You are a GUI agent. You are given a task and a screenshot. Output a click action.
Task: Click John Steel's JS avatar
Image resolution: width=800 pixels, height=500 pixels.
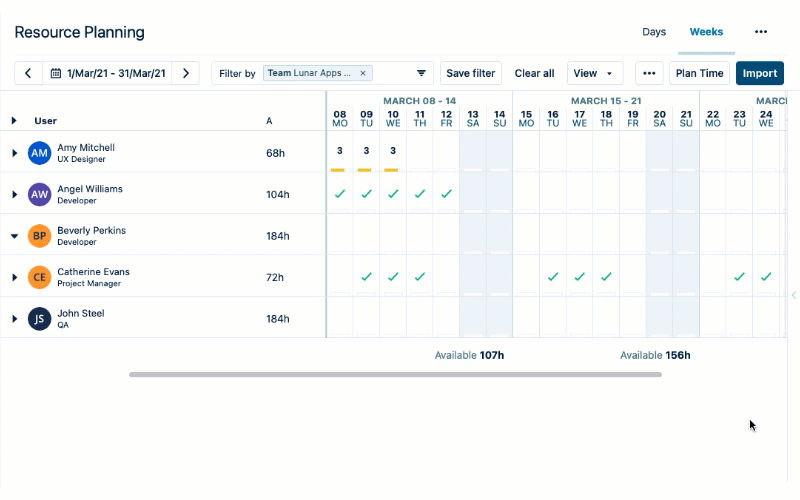point(39,318)
